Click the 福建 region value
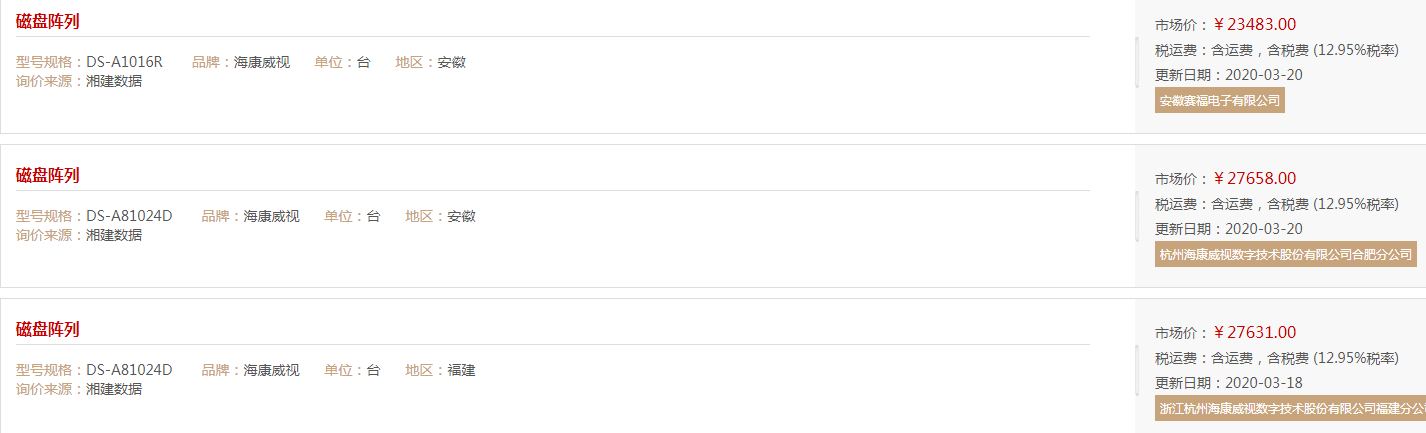This screenshot has height=433, width=1426. pos(461,370)
